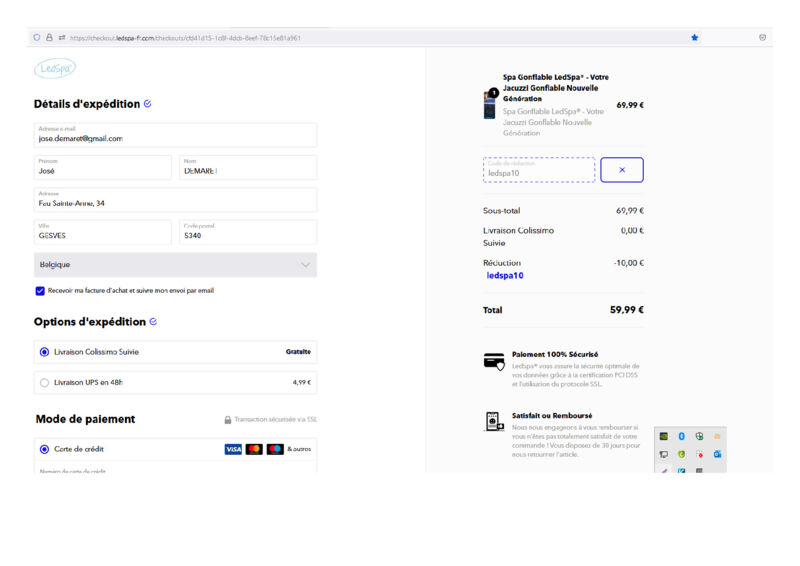This screenshot has height=566, width=800.
Task: Uncheck Recevoir ma facture d'achat checkbox
Action: coord(40,291)
